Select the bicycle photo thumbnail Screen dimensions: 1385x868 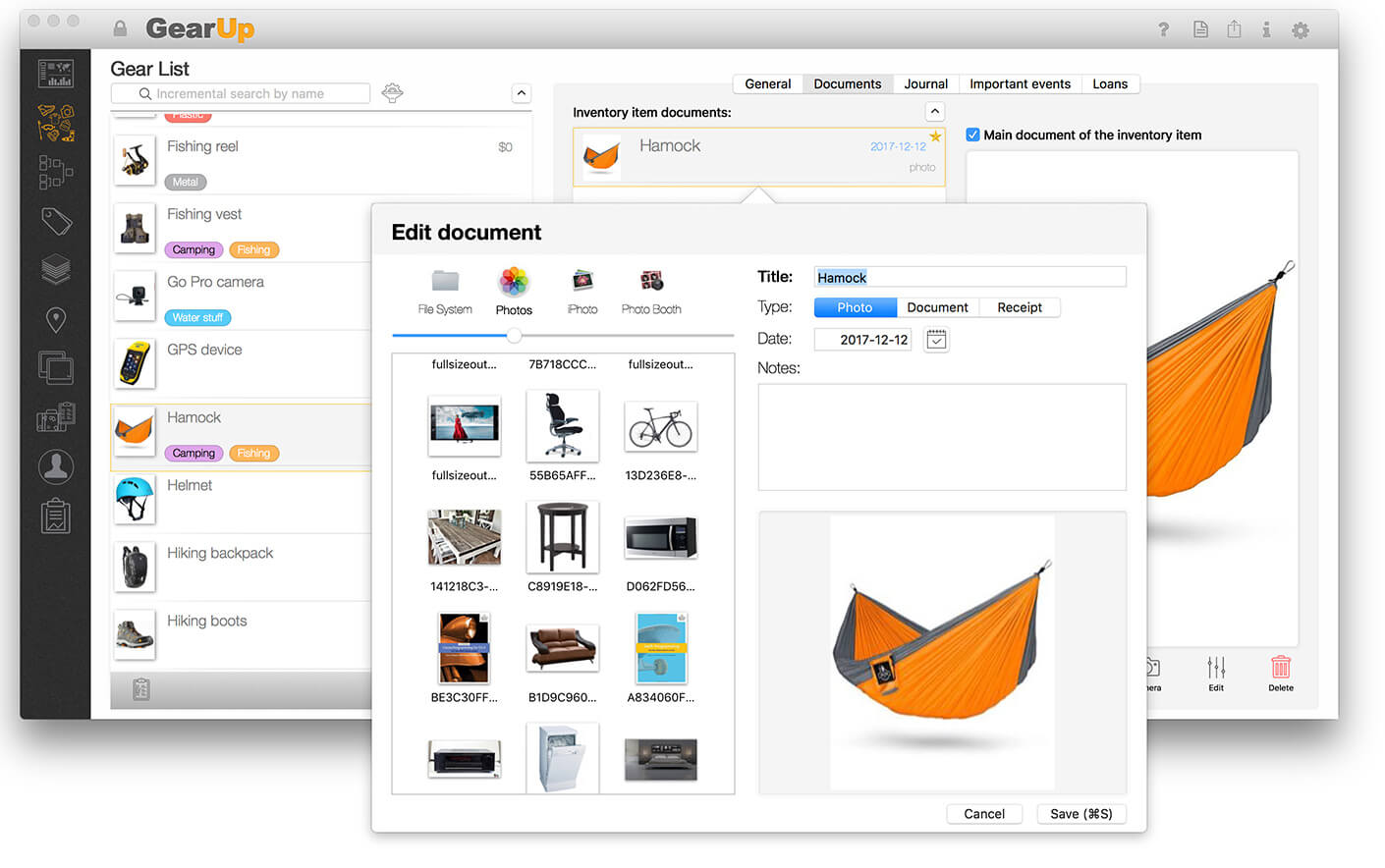tap(661, 427)
